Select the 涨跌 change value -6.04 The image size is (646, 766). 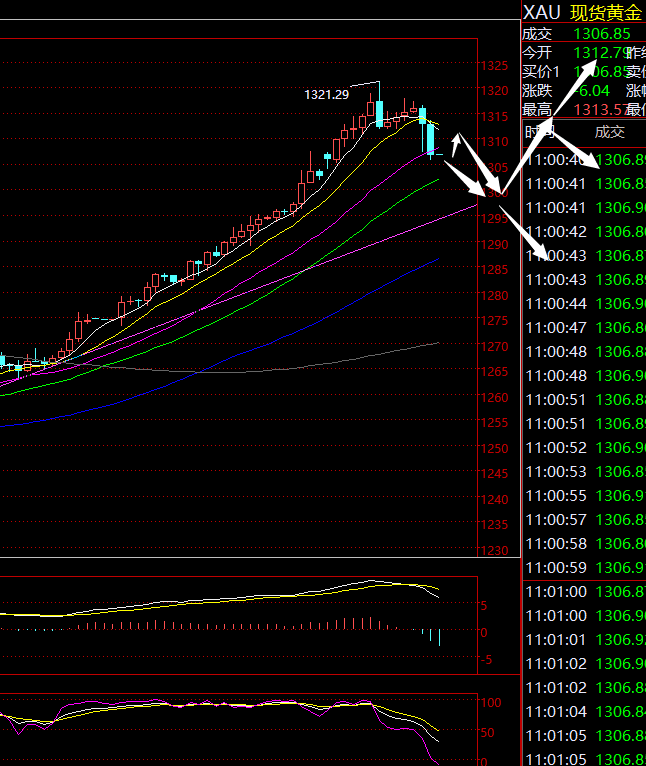(592, 91)
